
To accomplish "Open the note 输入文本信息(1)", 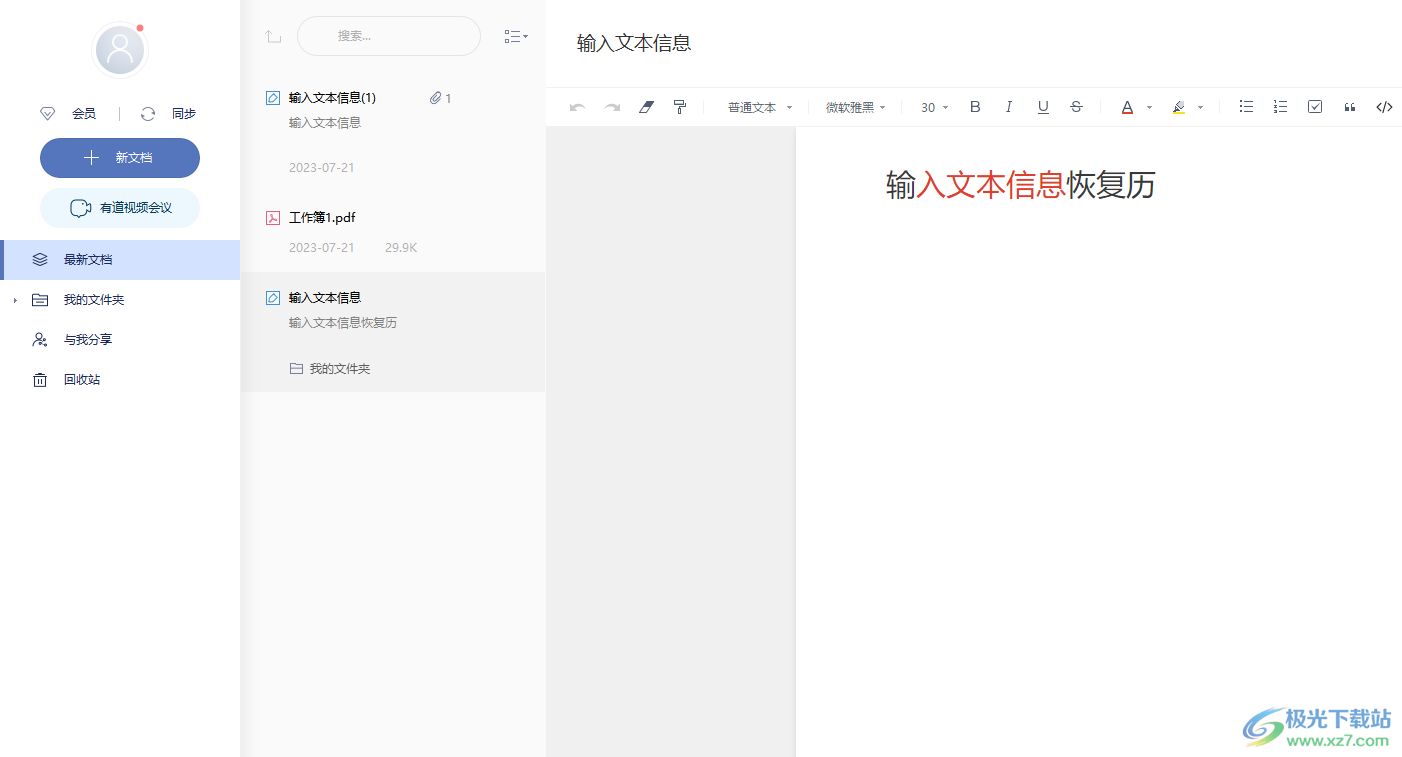I will pos(393,132).
